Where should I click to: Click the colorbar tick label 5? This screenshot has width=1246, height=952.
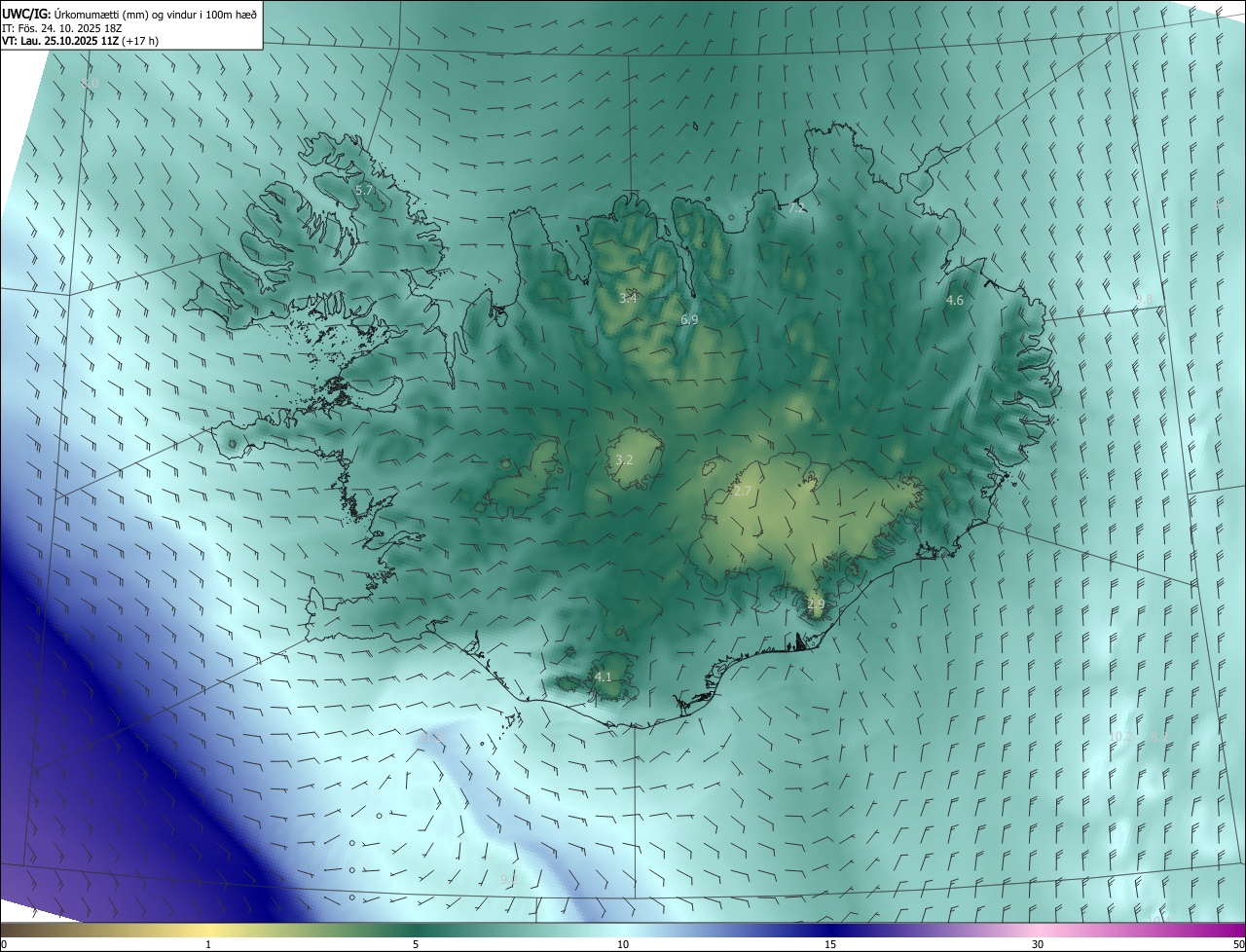pos(416,945)
